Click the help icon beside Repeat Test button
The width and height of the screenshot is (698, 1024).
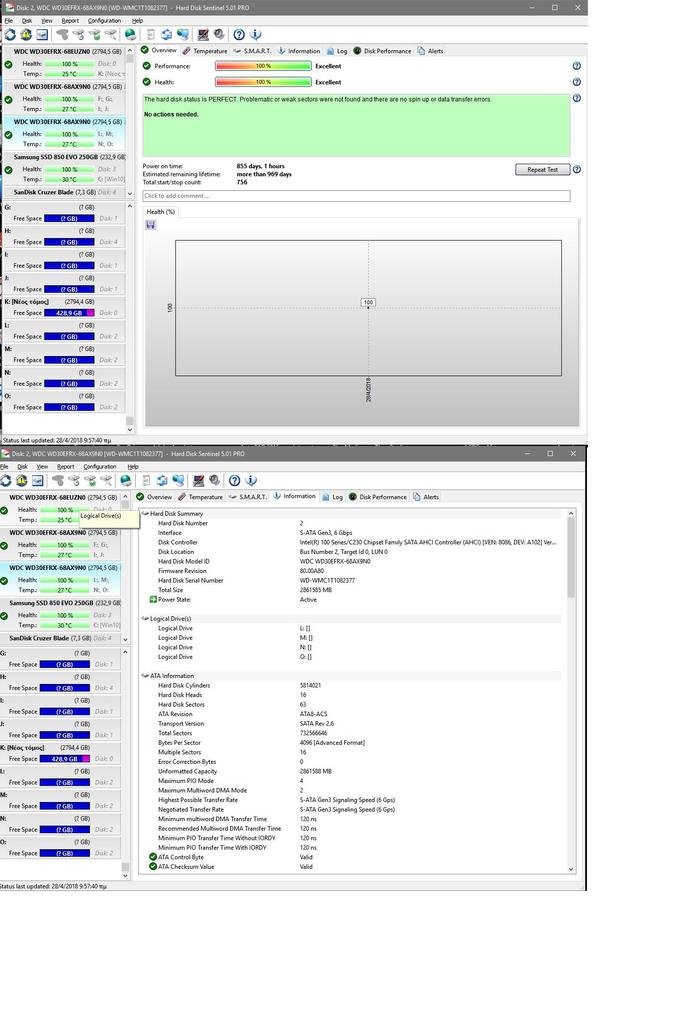577,169
